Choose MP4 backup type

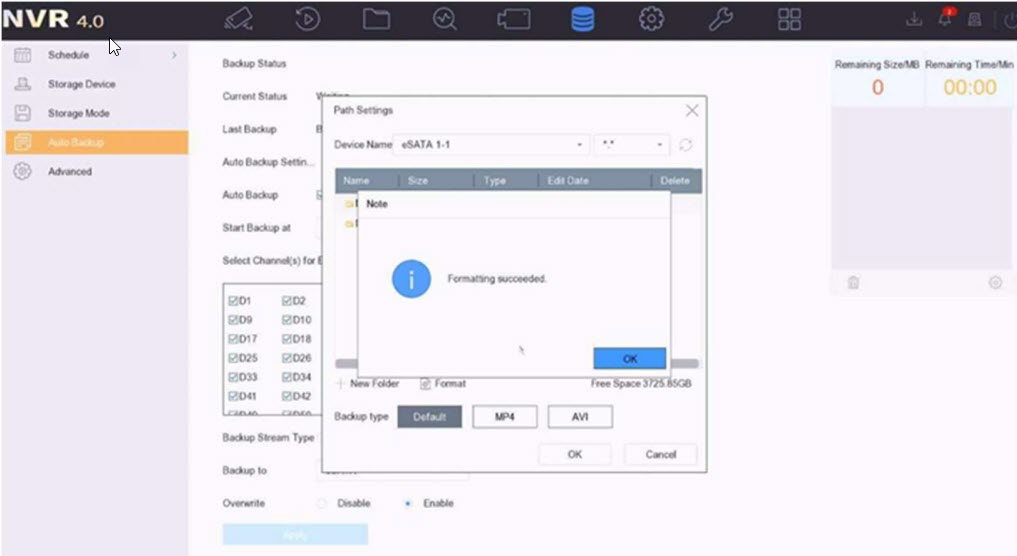[x=504, y=416]
